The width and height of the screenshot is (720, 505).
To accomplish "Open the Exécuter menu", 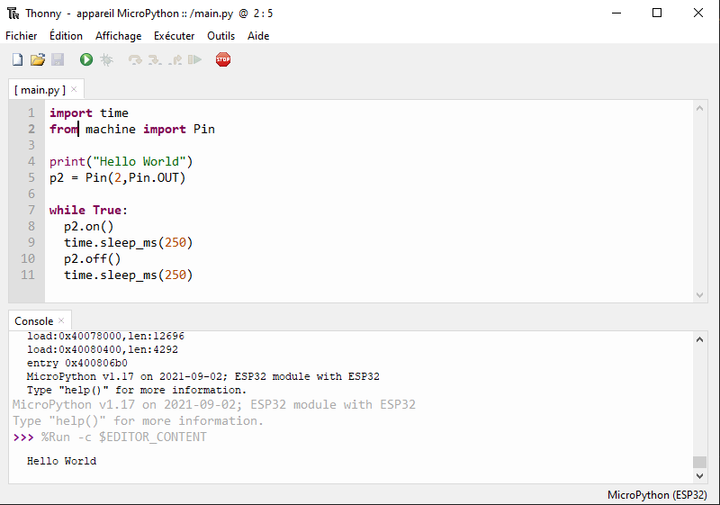I will click(x=174, y=36).
